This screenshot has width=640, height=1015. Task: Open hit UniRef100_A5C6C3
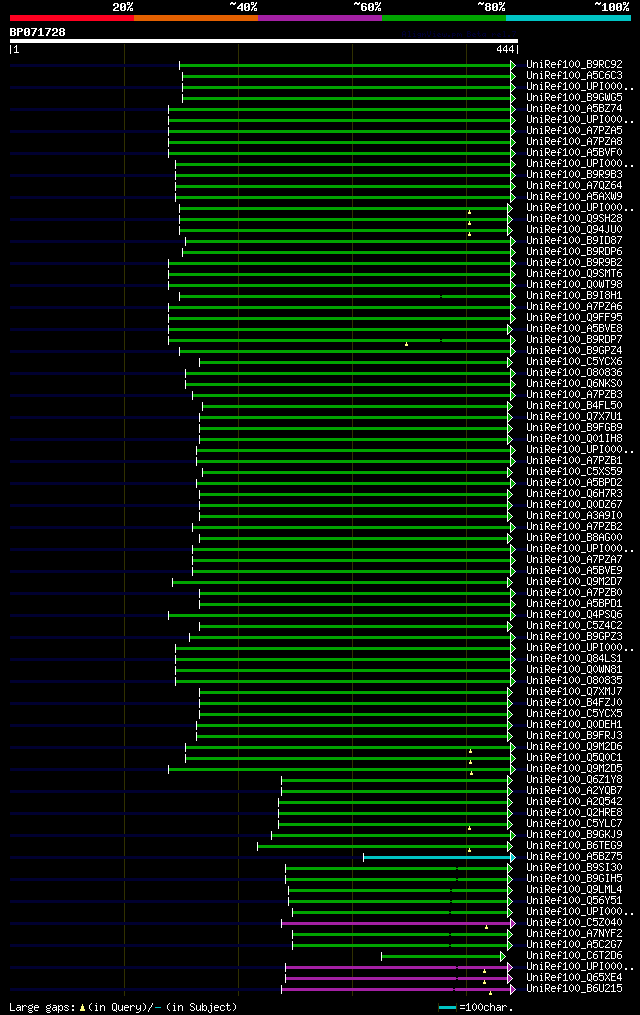pos(574,76)
